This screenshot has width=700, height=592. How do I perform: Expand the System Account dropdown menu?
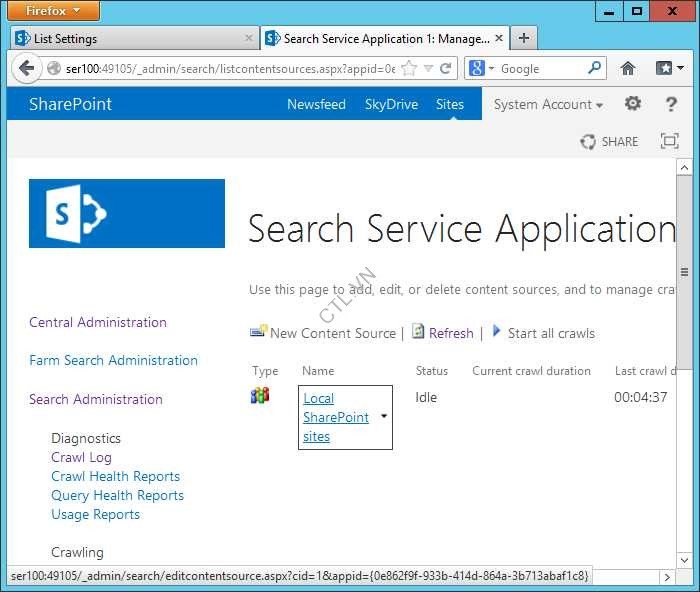click(548, 104)
